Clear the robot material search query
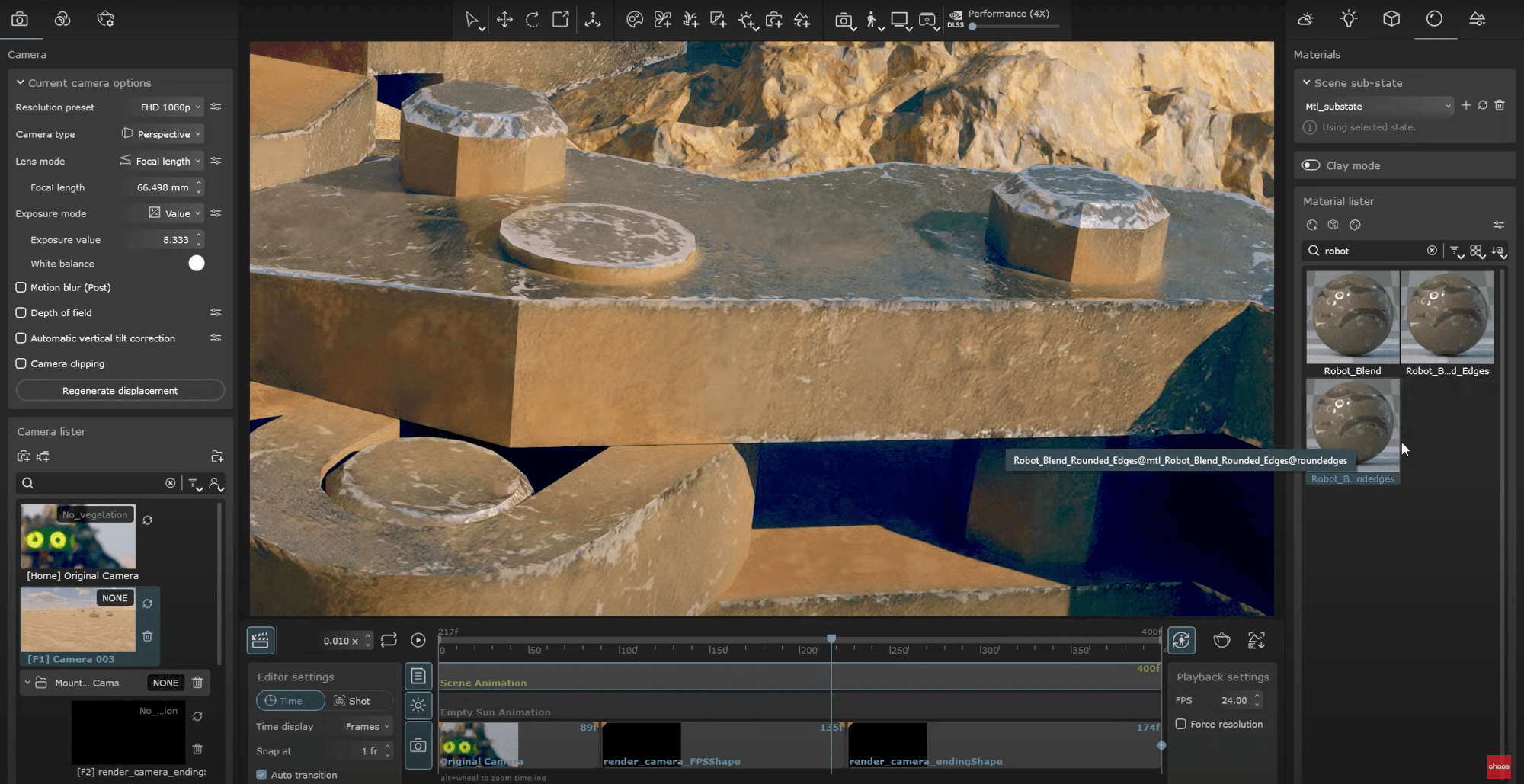 [x=1433, y=251]
